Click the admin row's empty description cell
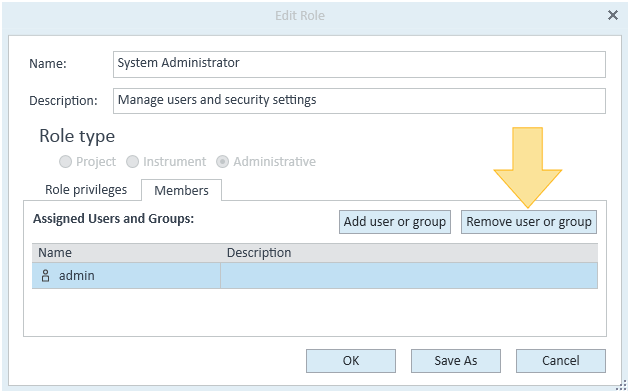This screenshot has height=391, width=630. click(x=409, y=276)
